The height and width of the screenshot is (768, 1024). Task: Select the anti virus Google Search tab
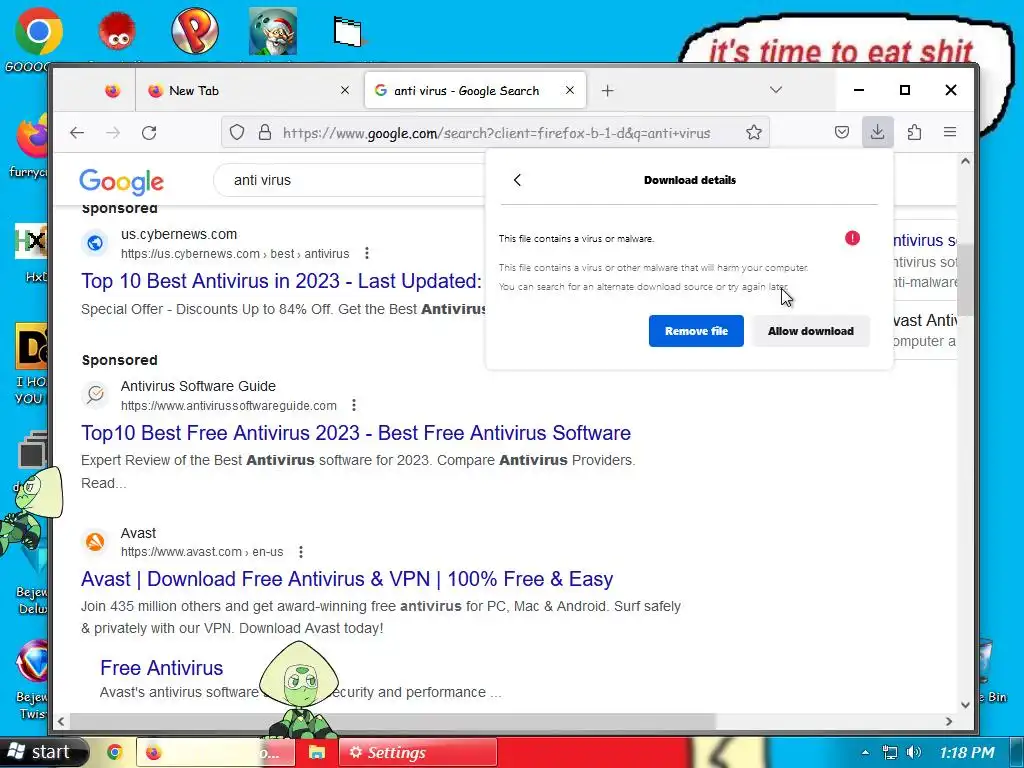coord(475,91)
